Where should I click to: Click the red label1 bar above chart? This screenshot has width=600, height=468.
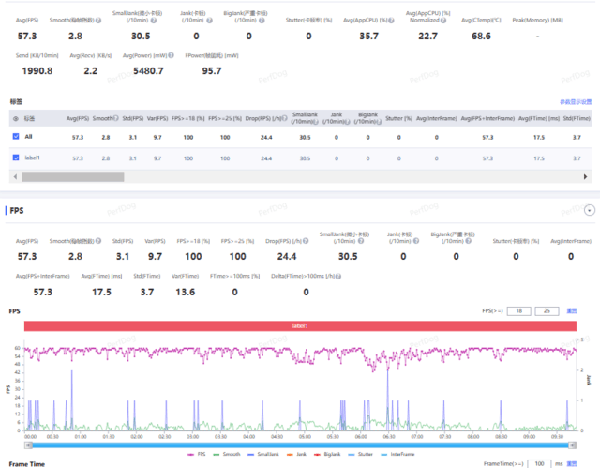coord(298,326)
